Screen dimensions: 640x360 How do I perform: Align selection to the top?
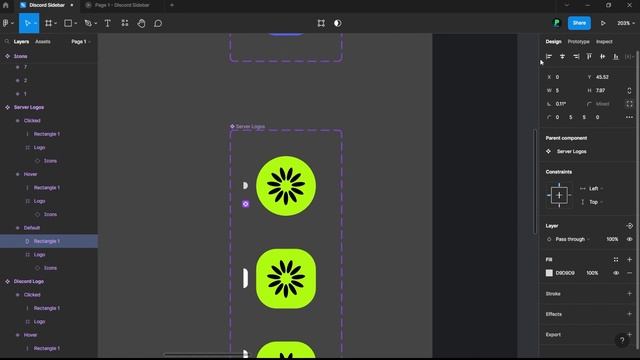click(x=589, y=57)
